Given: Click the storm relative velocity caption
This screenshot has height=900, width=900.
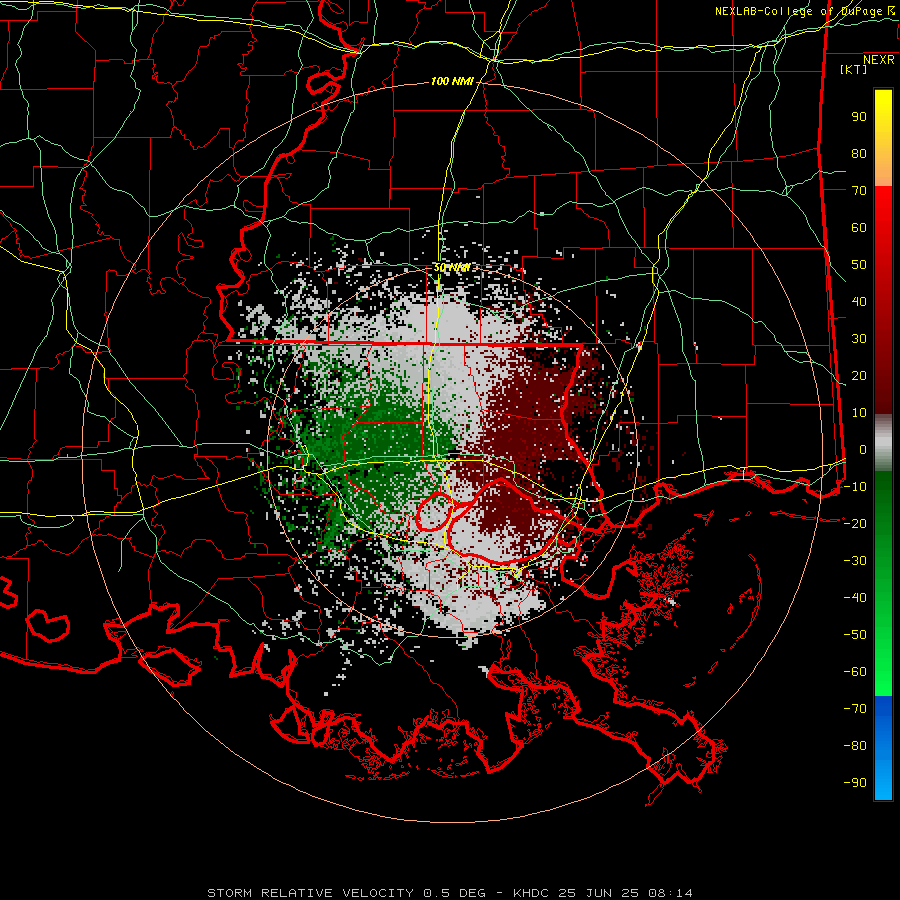Looking at the screenshot, I should tap(450, 893).
